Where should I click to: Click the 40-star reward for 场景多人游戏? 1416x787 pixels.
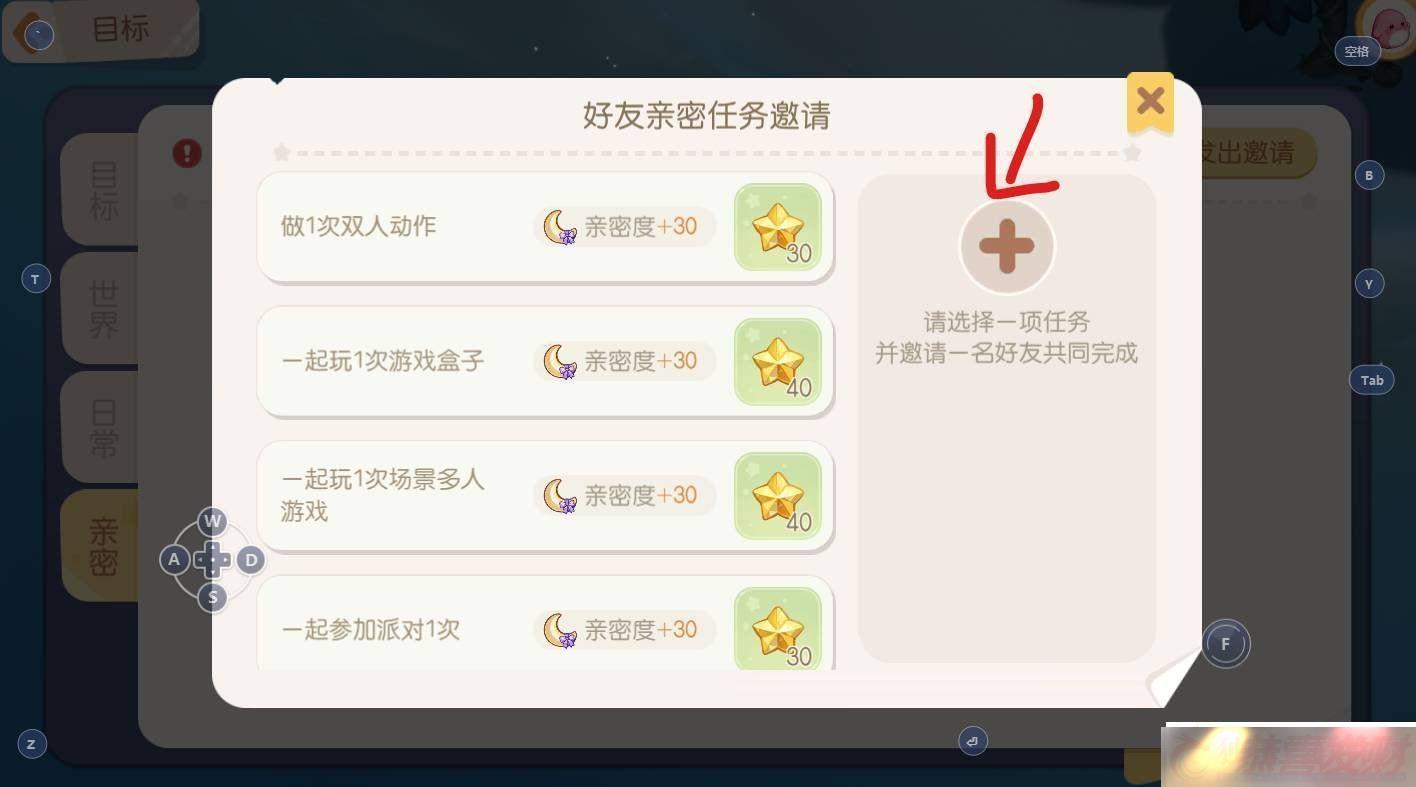click(778, 496)
